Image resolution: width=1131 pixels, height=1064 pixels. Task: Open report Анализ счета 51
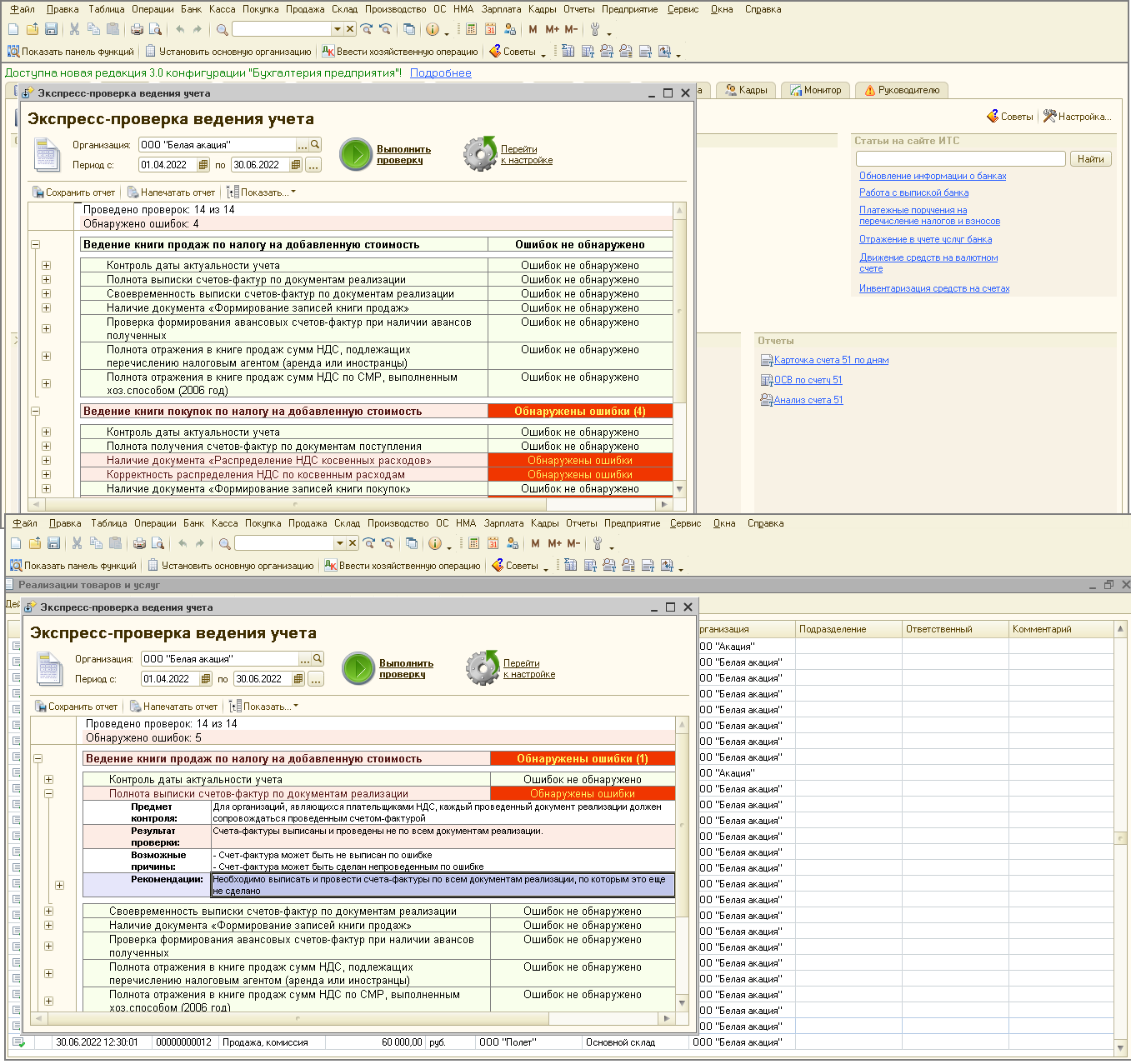(x=808, y=400)
